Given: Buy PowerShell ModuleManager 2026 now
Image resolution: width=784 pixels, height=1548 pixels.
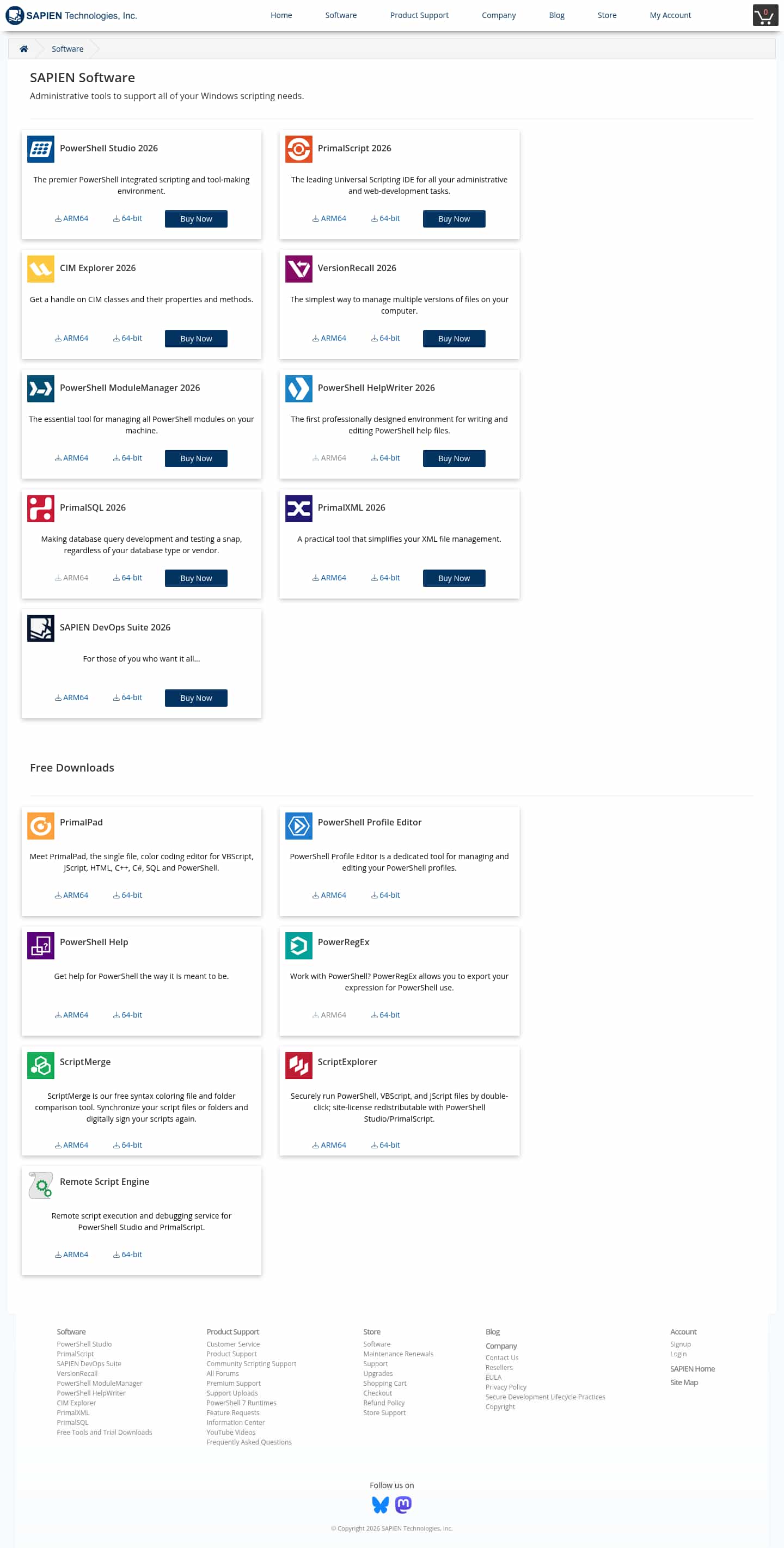Looking at the screenshot, I should click(196, 458).
